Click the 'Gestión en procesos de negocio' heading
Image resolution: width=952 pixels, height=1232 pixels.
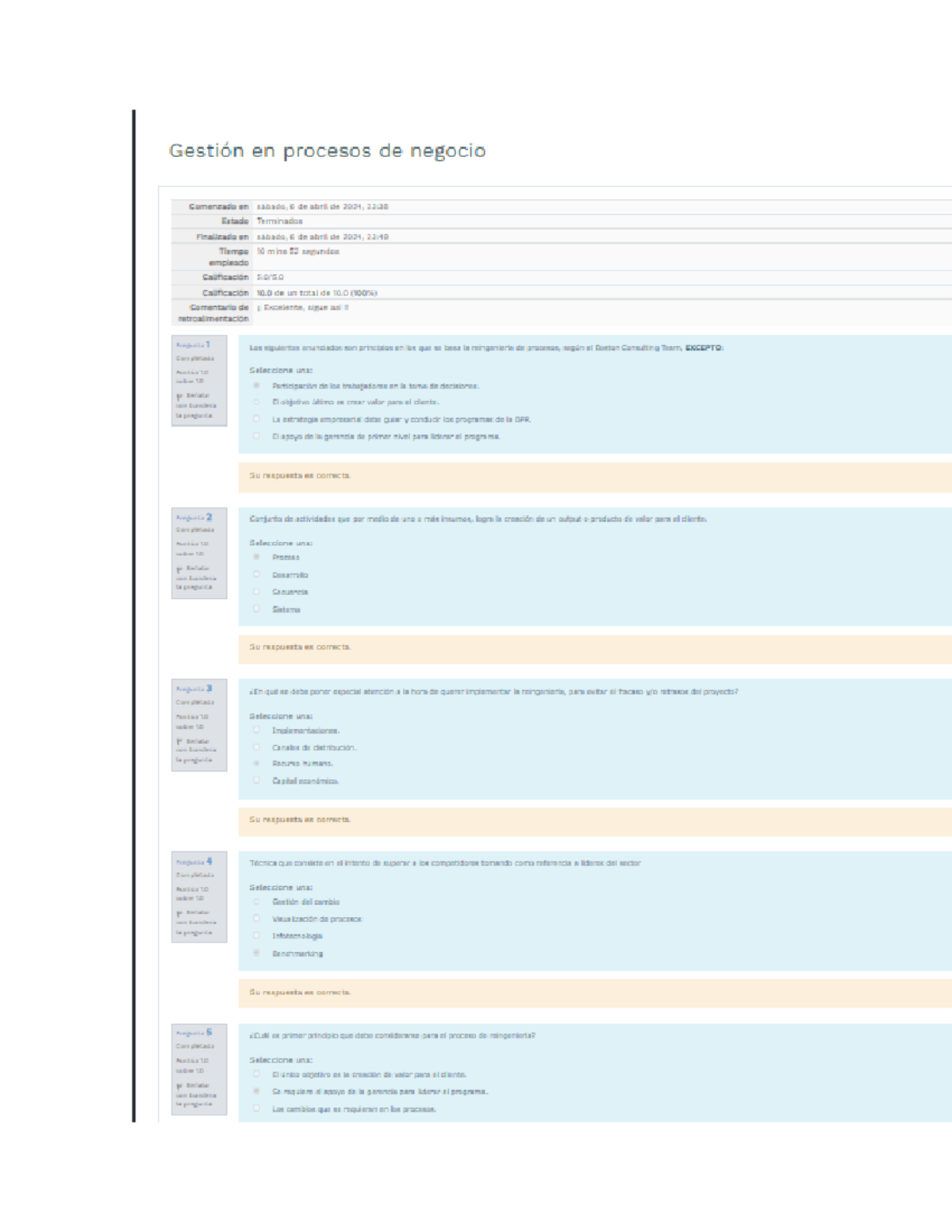[x=327, y=151]
